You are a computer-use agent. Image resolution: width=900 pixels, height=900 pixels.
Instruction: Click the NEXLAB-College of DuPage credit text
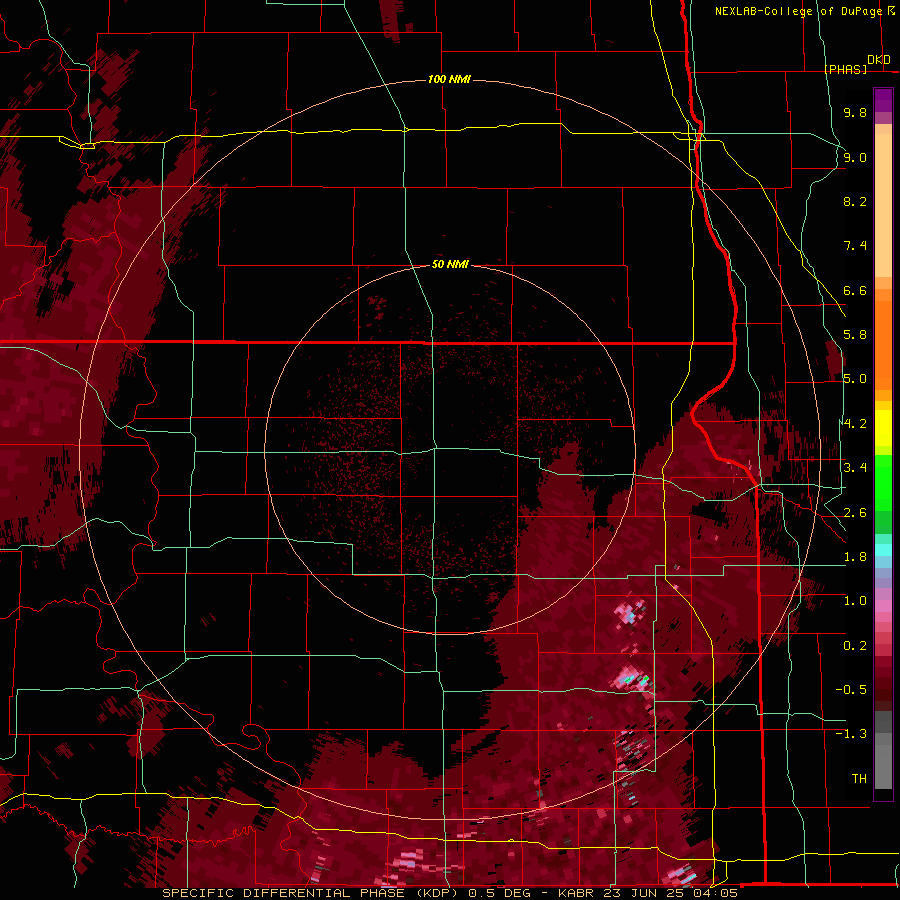[800, 11]
